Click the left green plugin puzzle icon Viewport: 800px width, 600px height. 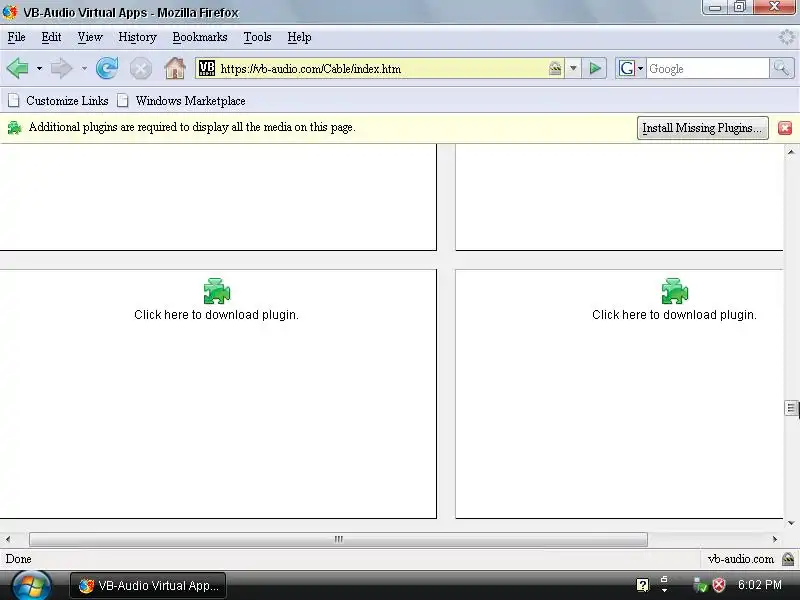pyautogui.click(x=217, y=291)
